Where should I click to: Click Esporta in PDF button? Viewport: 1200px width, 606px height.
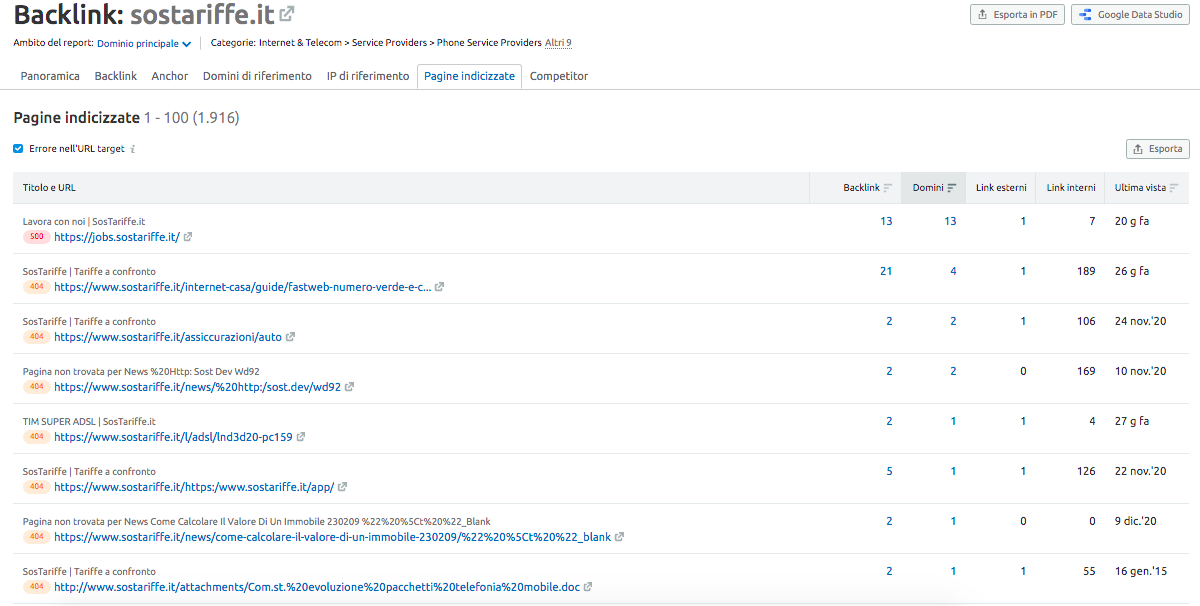1017,15
